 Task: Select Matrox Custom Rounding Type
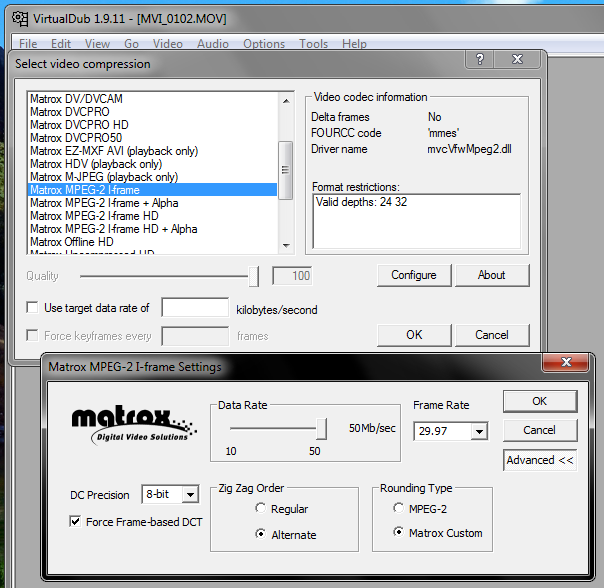click(398, 533)
